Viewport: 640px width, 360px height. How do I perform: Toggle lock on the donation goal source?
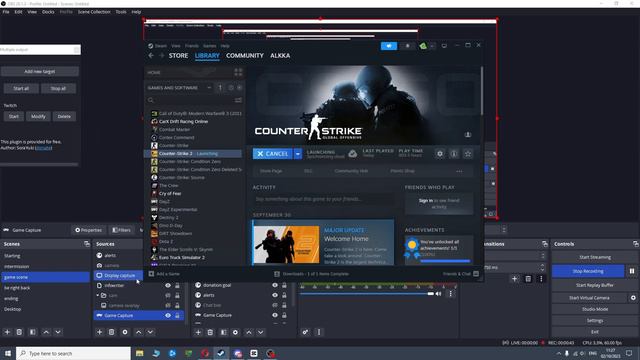284,285
